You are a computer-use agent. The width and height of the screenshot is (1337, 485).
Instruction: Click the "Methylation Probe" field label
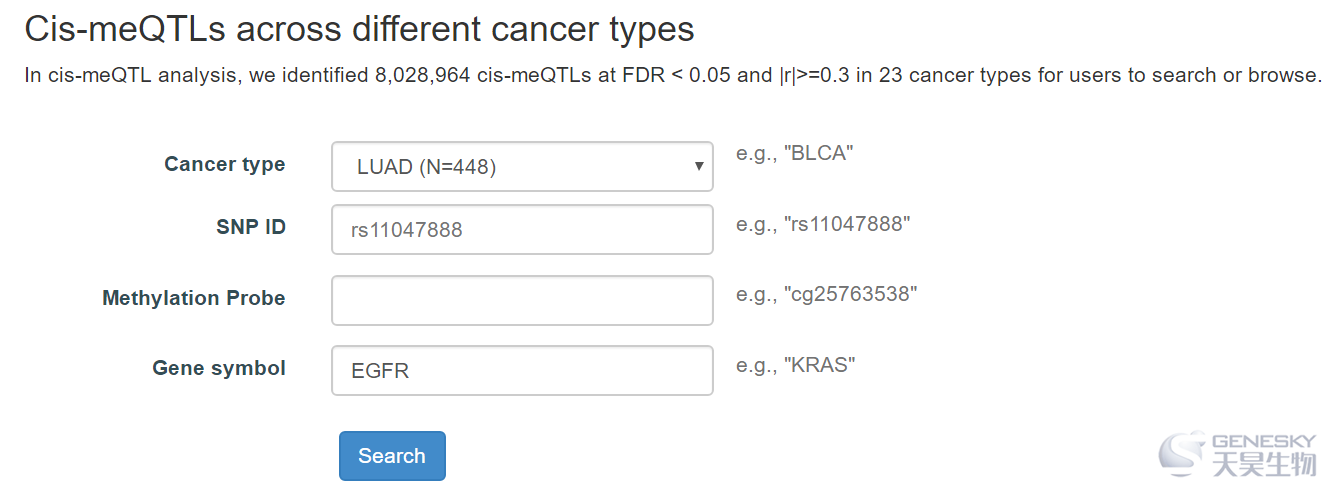194,298
